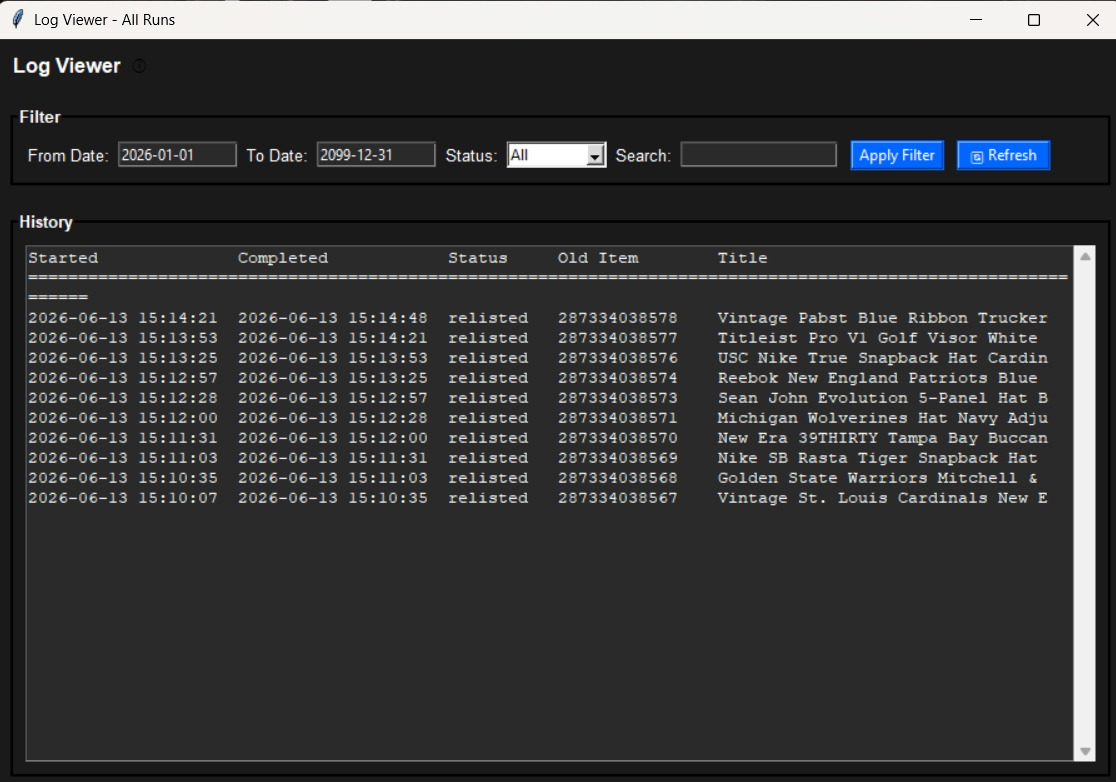Click old item number 287334038571

click(617, 418)
